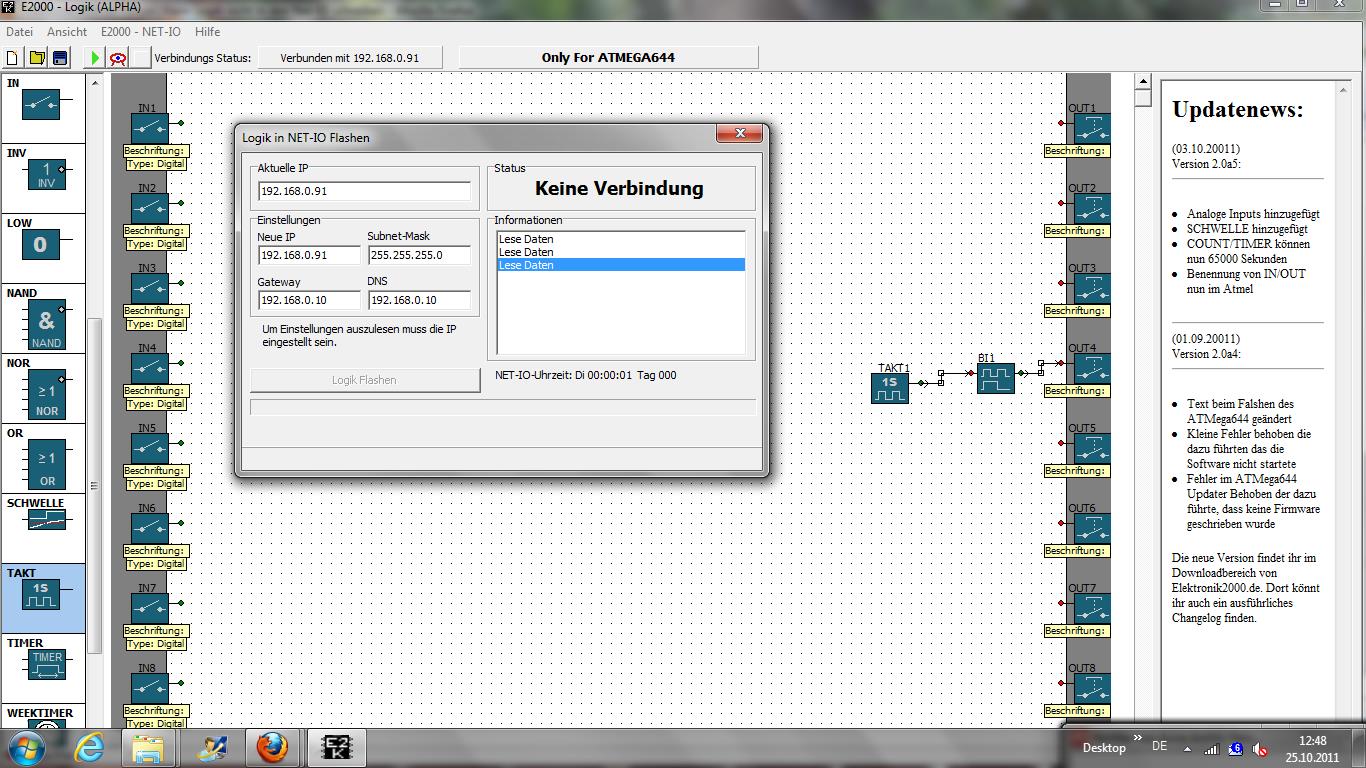
Task: Click the save diskette toolbar icon
Action: 59,58
